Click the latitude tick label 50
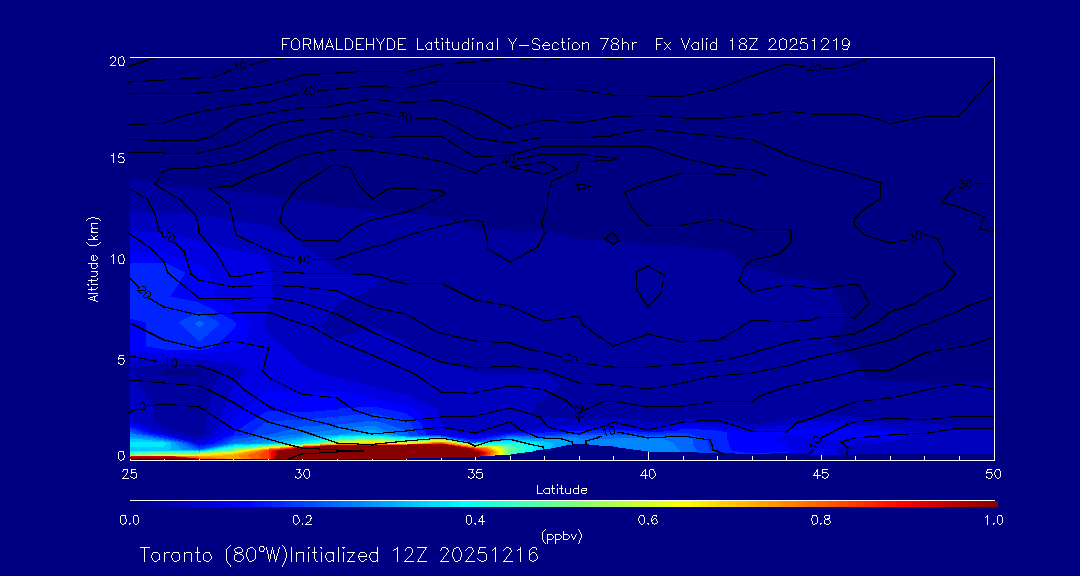This screenshot has width=1080, height=576. pyautogui.click(x=993, y=474)
